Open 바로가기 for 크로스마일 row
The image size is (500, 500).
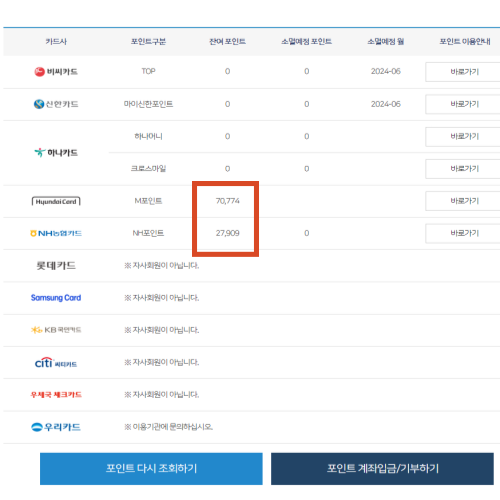tap(463, 169)
